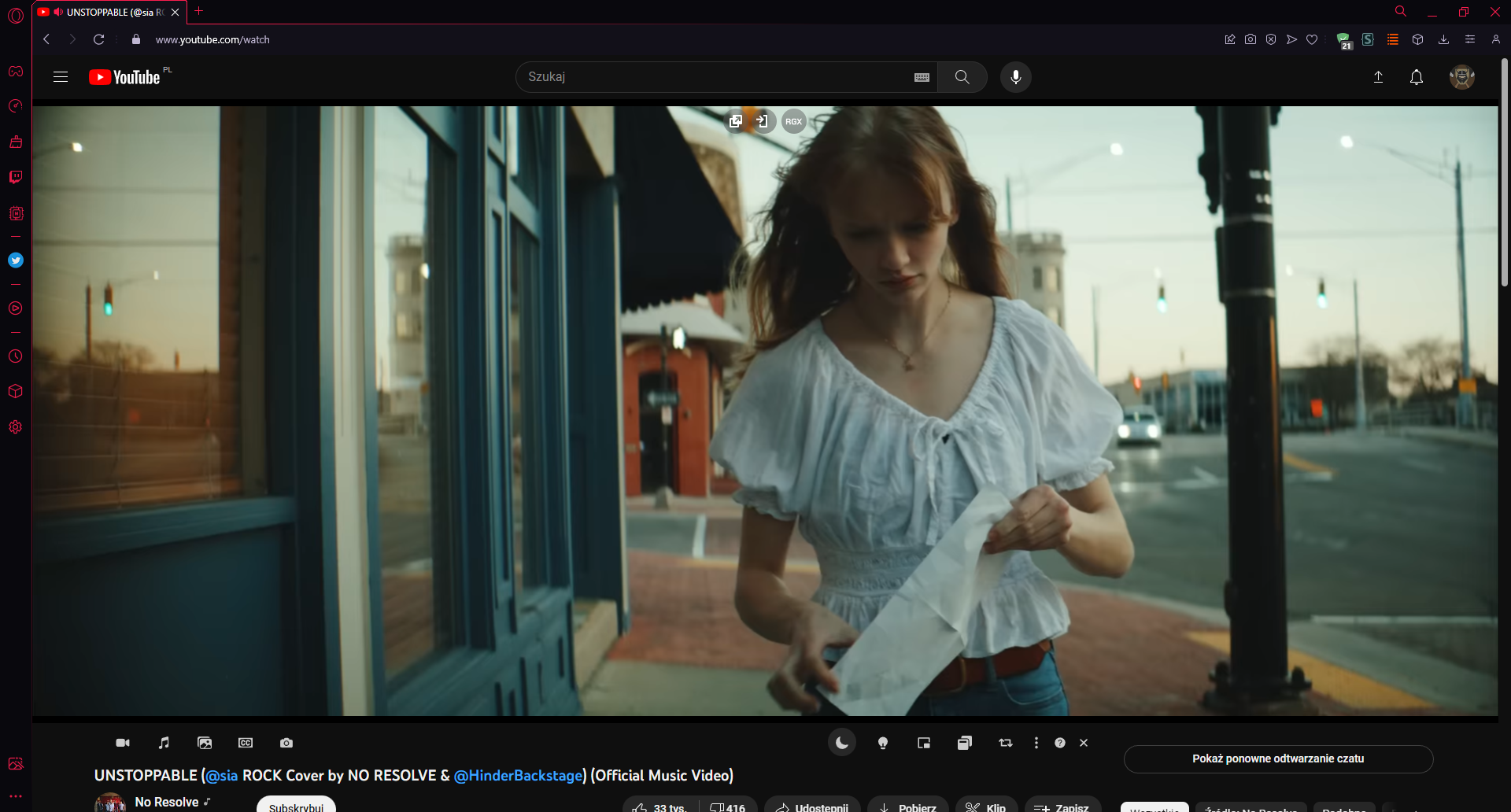
Task: Click Pokaż ponowne odtwarzanie czatu button
Action: pyautogui.click(x=1278, y=758)
